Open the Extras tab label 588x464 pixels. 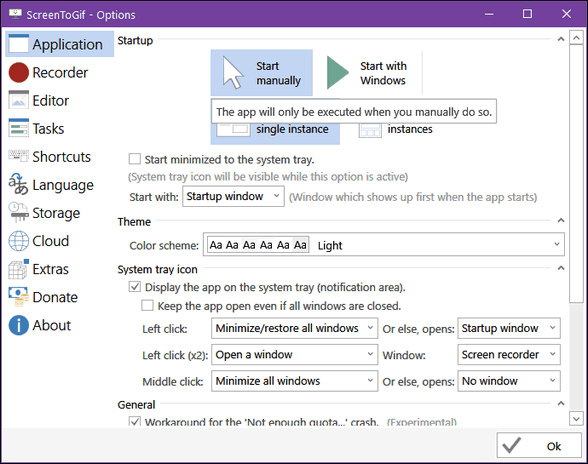pyautogui.click(x=51, y=269)
